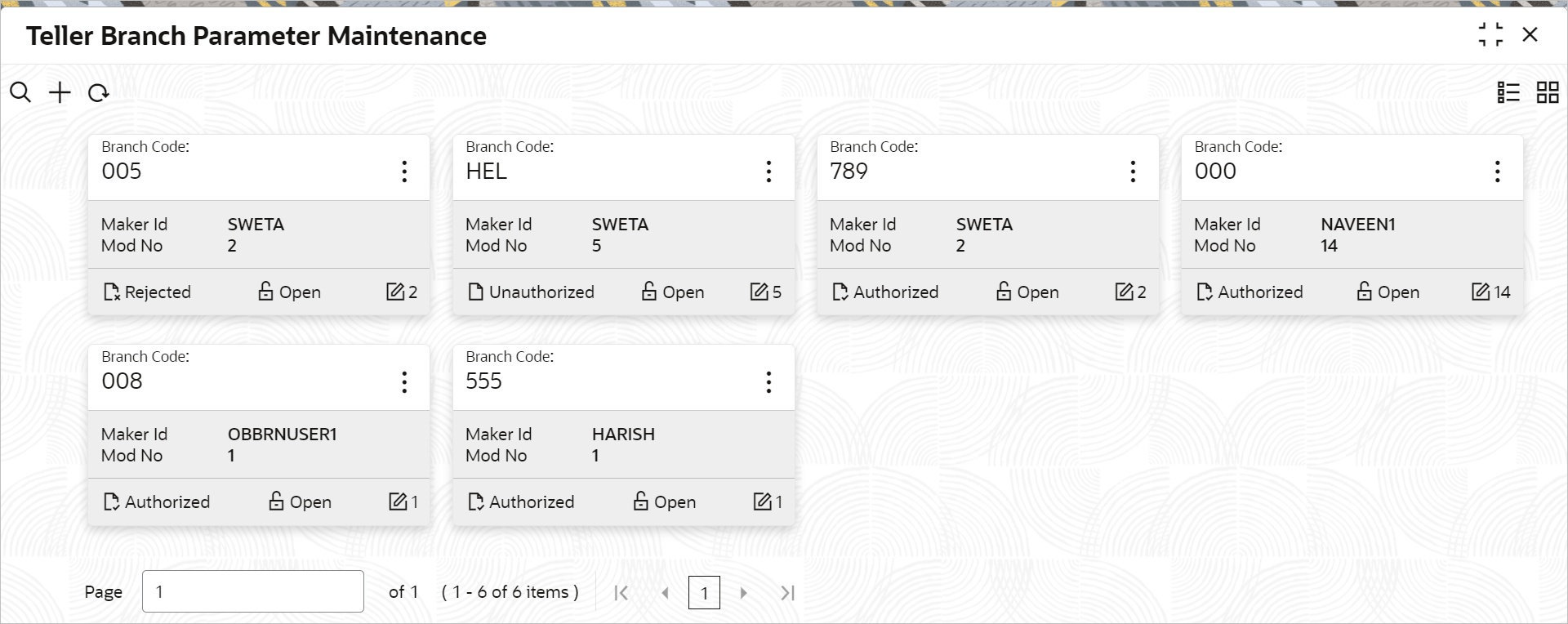Image resolution: width=1568 pixels, height=624 pixels.
Task: Click the Rejected status icon on card 005
Action: [x=111, y=292]
